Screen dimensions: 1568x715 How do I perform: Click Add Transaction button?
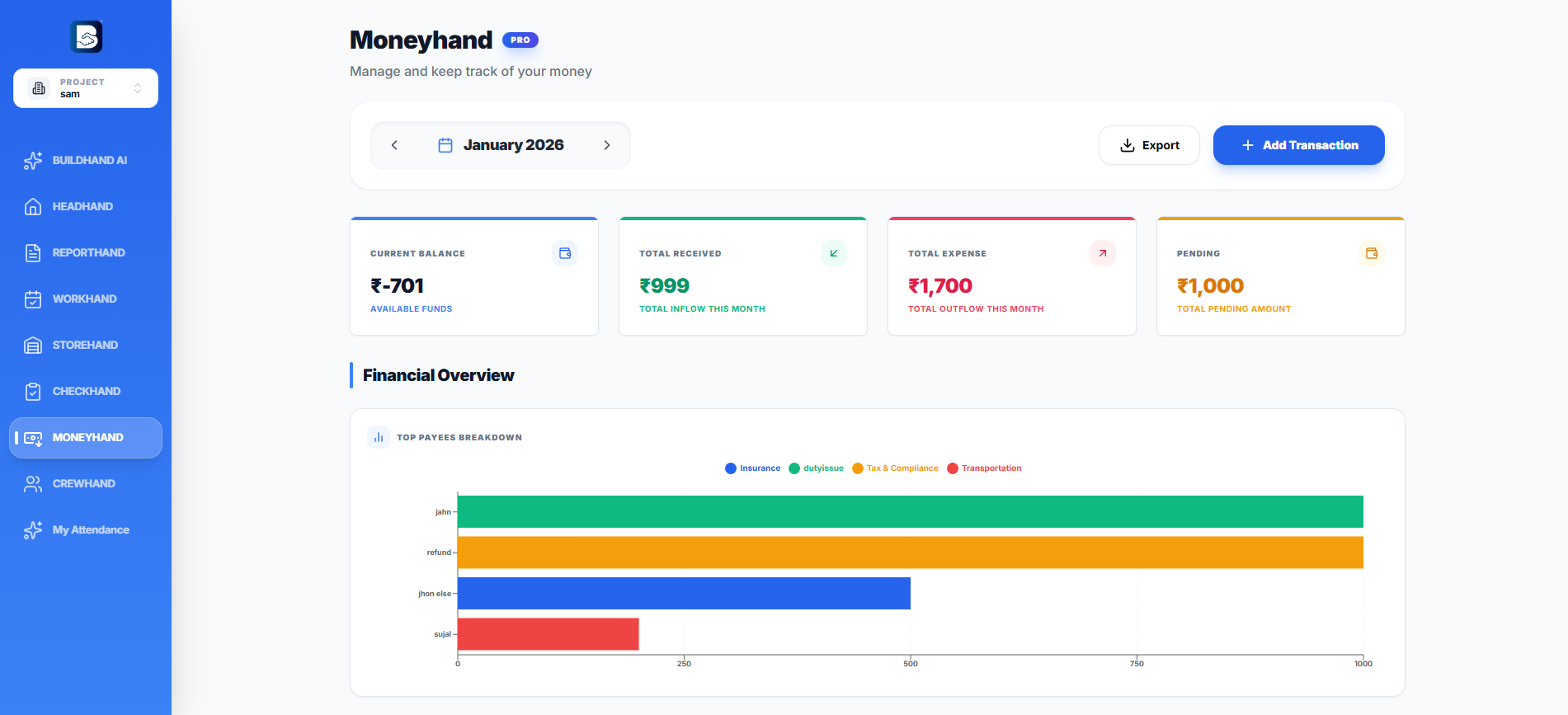click(1298, 145)
